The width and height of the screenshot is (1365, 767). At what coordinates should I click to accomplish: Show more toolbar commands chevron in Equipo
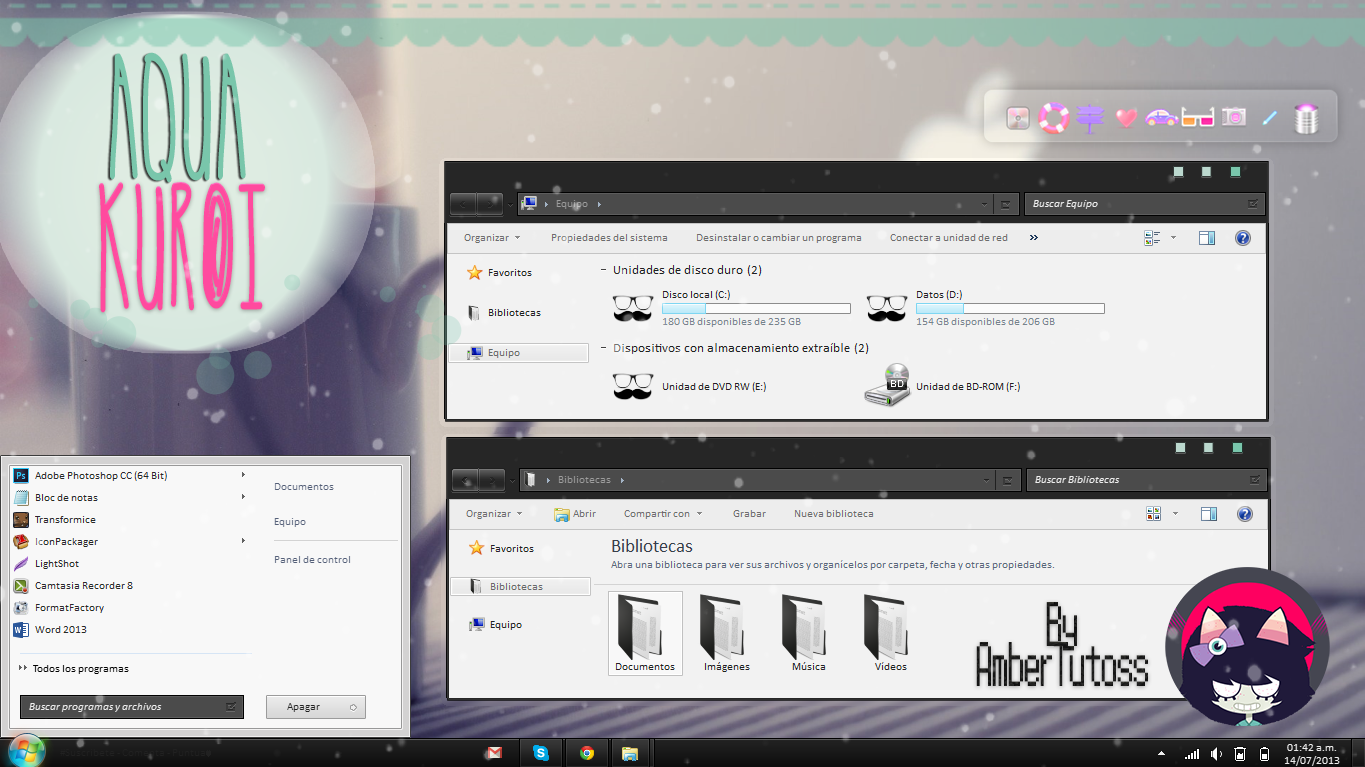(x=1034, y=238)
